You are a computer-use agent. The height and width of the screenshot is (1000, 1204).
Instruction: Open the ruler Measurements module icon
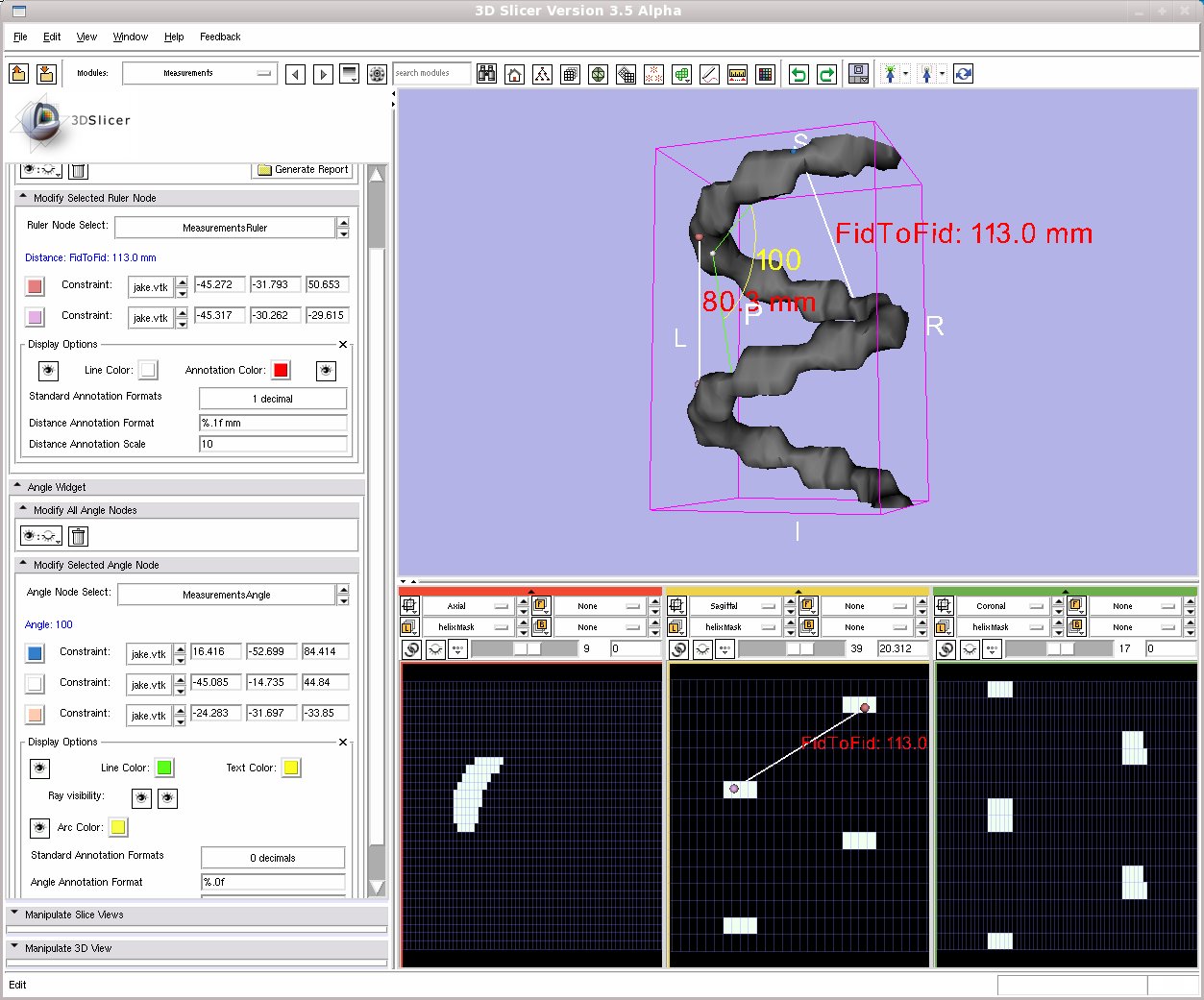pyautogui.click(x=738, y=74)
